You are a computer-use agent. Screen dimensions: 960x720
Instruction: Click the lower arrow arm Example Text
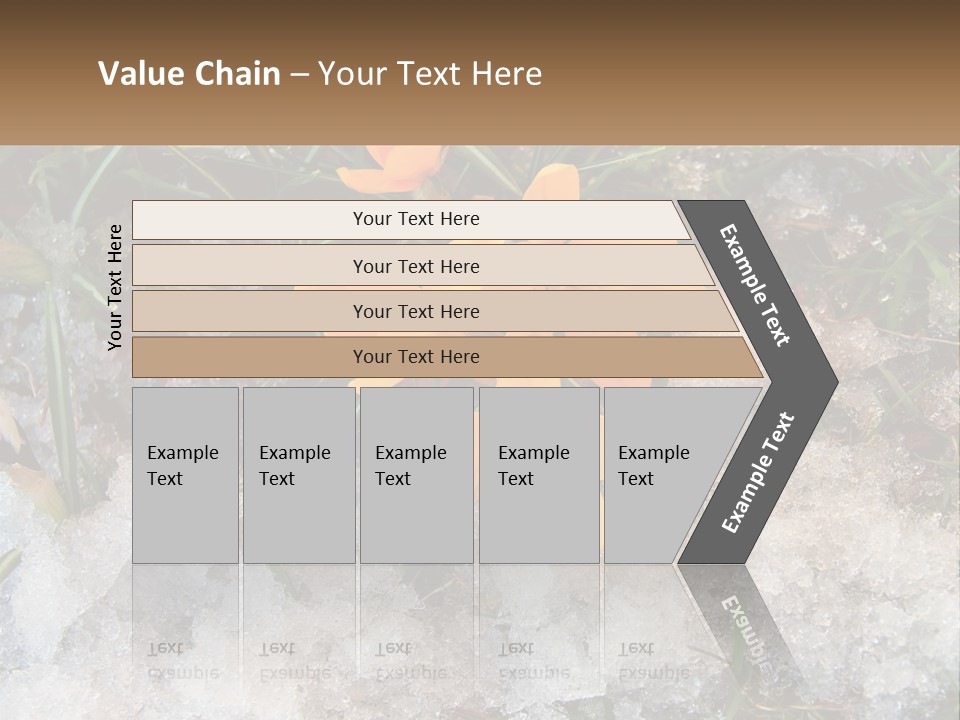(x=758, y=473)
